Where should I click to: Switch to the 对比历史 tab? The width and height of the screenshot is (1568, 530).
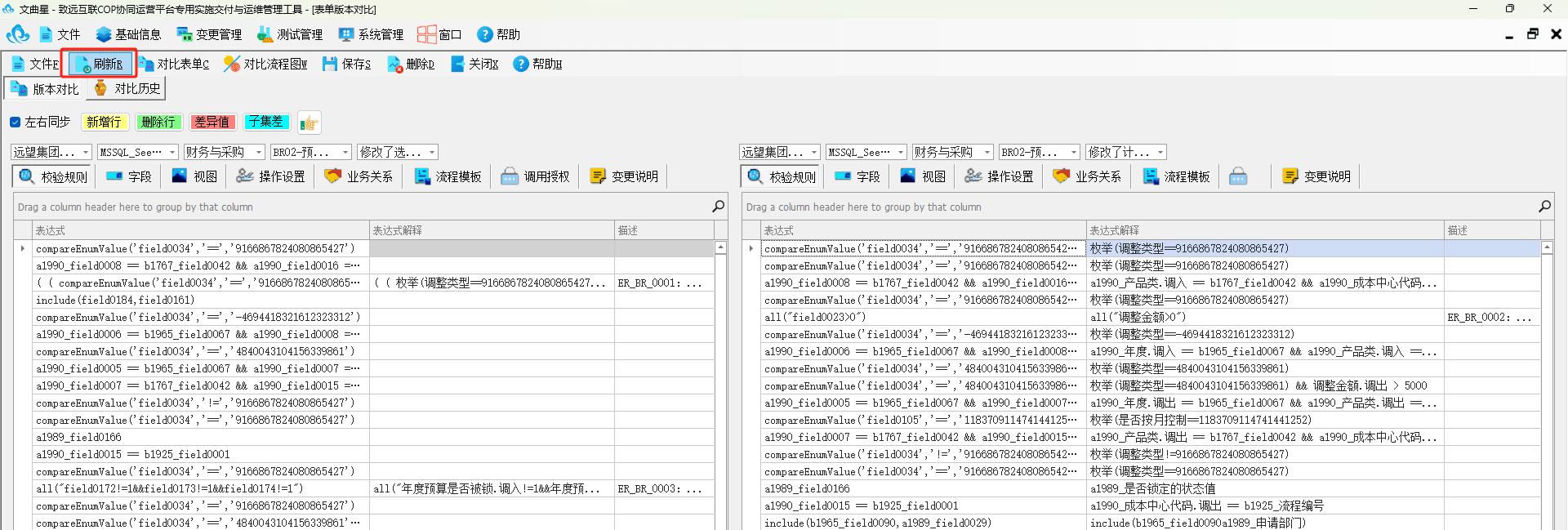coord(127,88)
